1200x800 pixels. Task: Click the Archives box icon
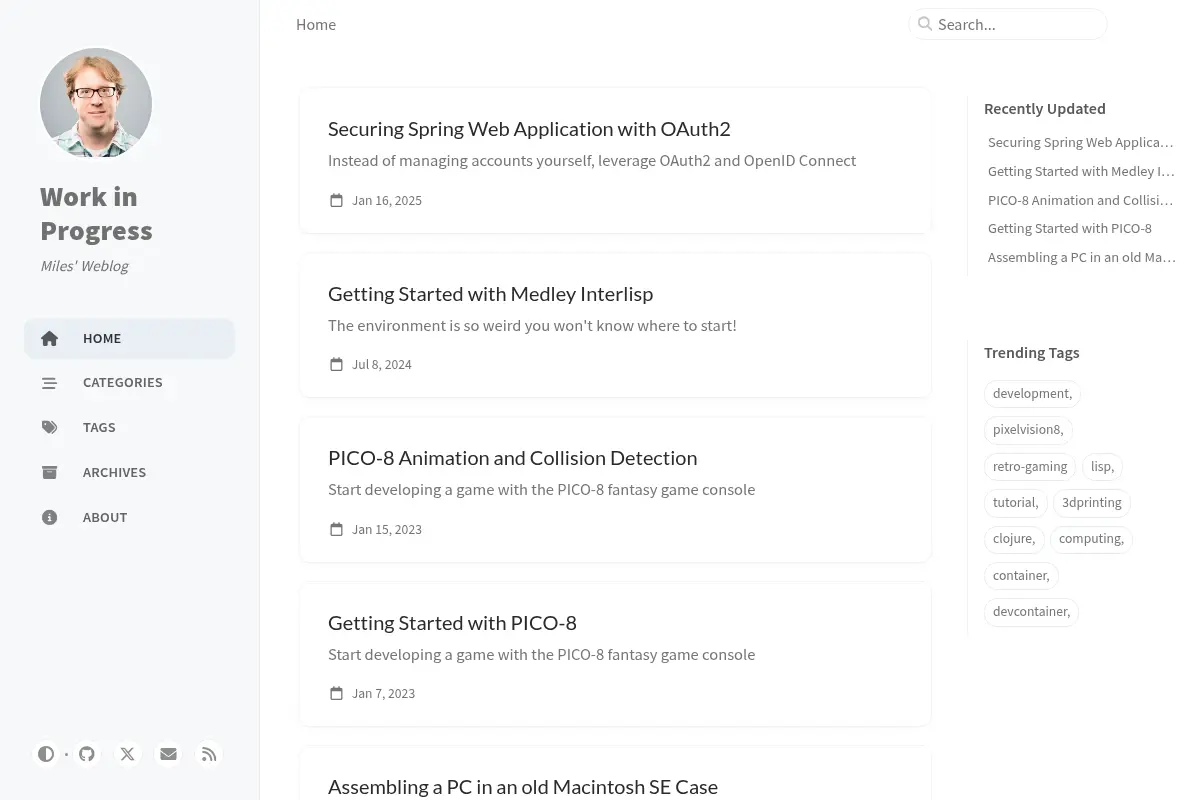point(49,472)
